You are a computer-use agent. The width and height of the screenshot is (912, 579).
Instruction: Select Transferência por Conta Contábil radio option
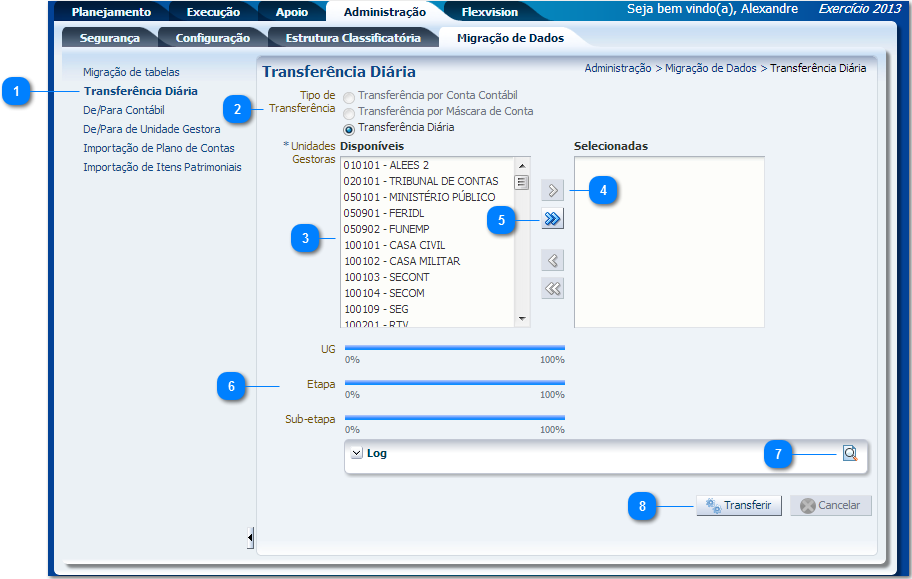349,96
